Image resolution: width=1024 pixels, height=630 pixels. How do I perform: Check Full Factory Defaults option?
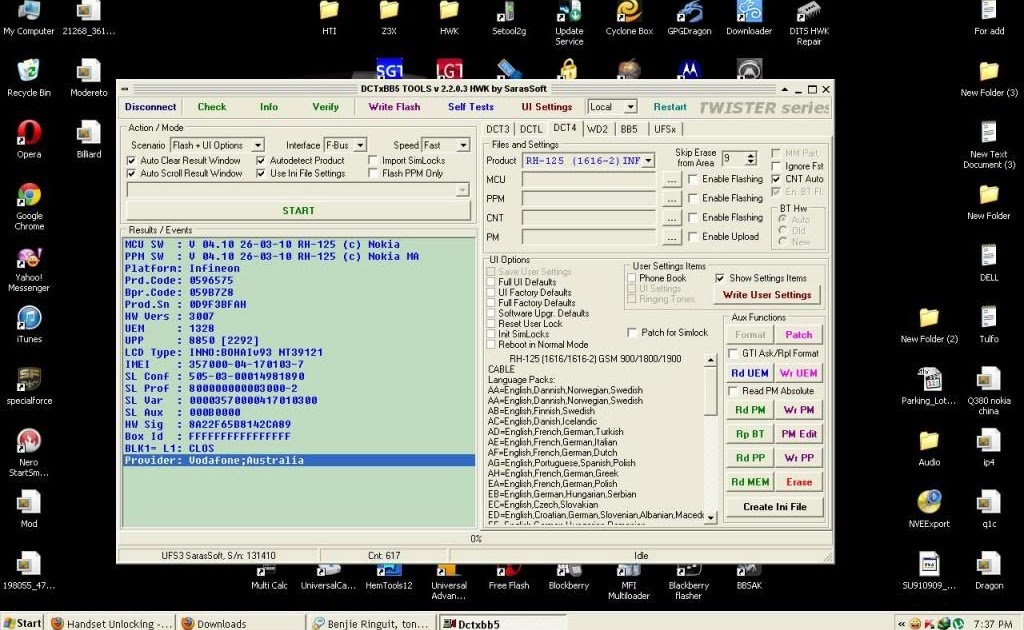point(490,303)
